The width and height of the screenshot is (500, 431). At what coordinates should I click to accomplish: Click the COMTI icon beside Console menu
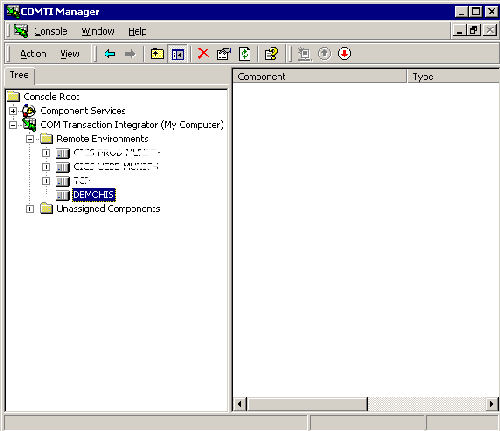tap(21, 31)
